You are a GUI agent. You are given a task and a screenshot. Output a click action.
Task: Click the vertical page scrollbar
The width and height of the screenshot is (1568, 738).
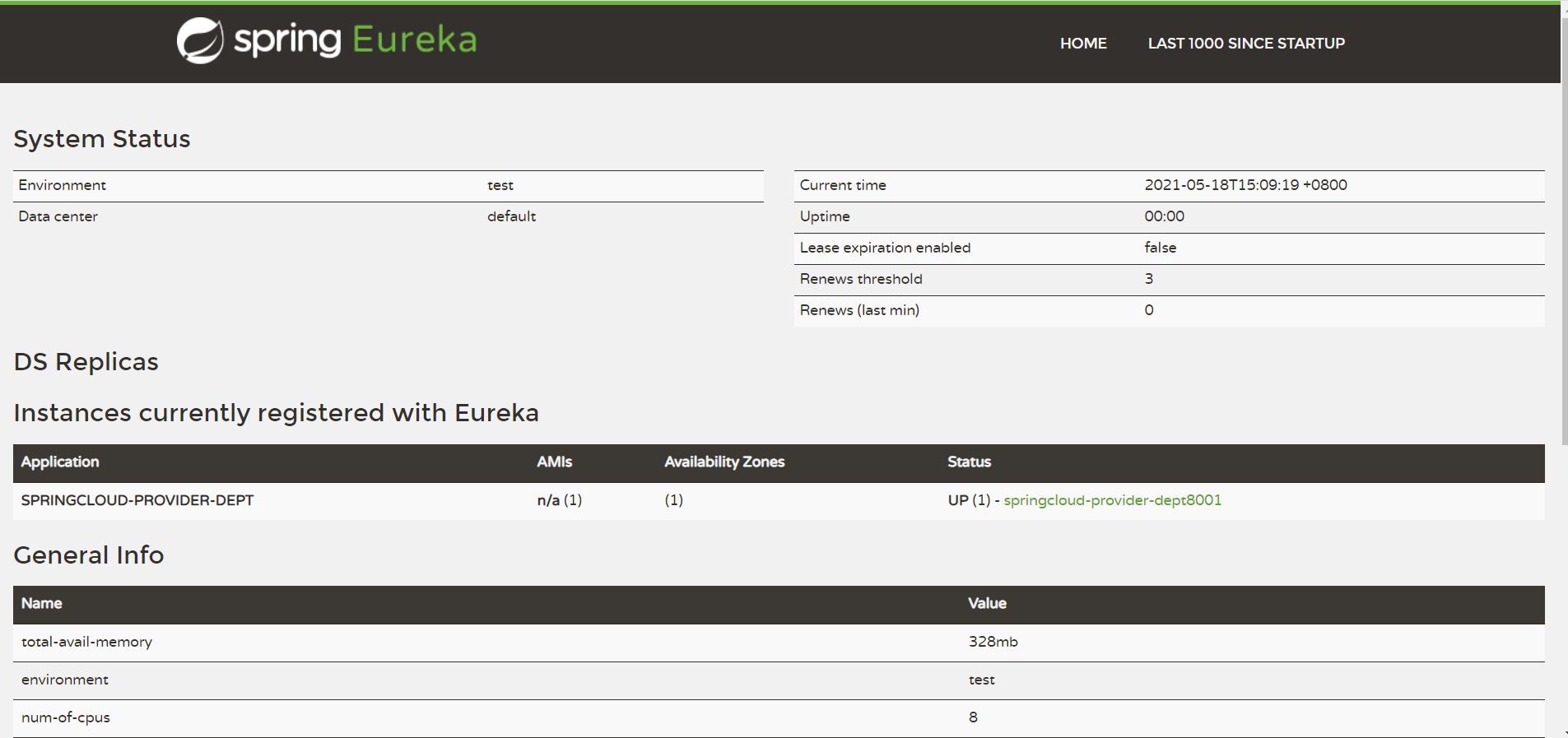pyautogui.click(x=1564, y=230)
